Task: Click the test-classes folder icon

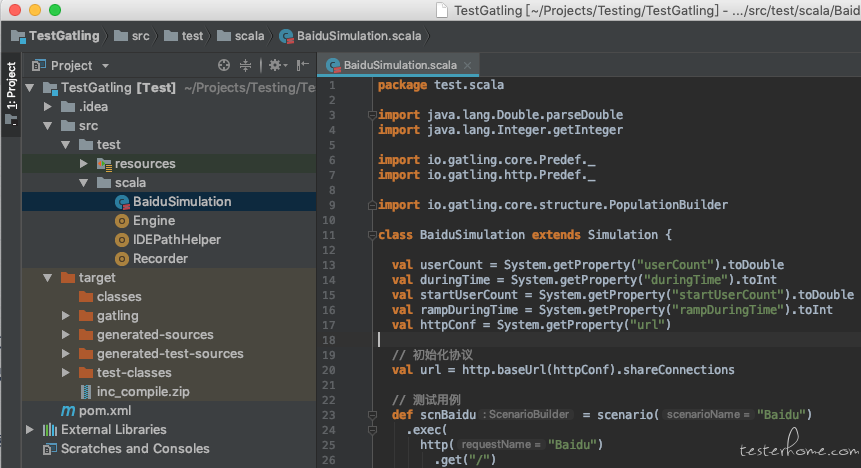Action: point(86,372)
